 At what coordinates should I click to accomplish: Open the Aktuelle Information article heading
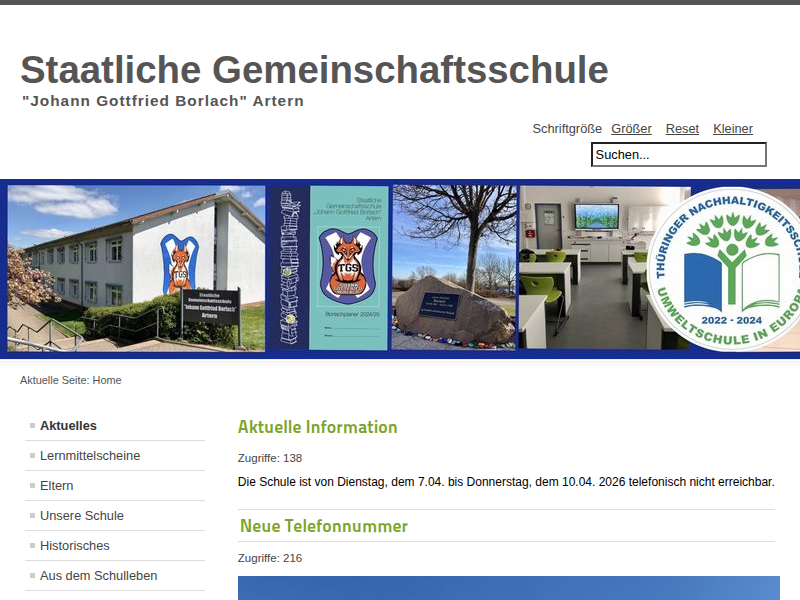pos(317,427)
